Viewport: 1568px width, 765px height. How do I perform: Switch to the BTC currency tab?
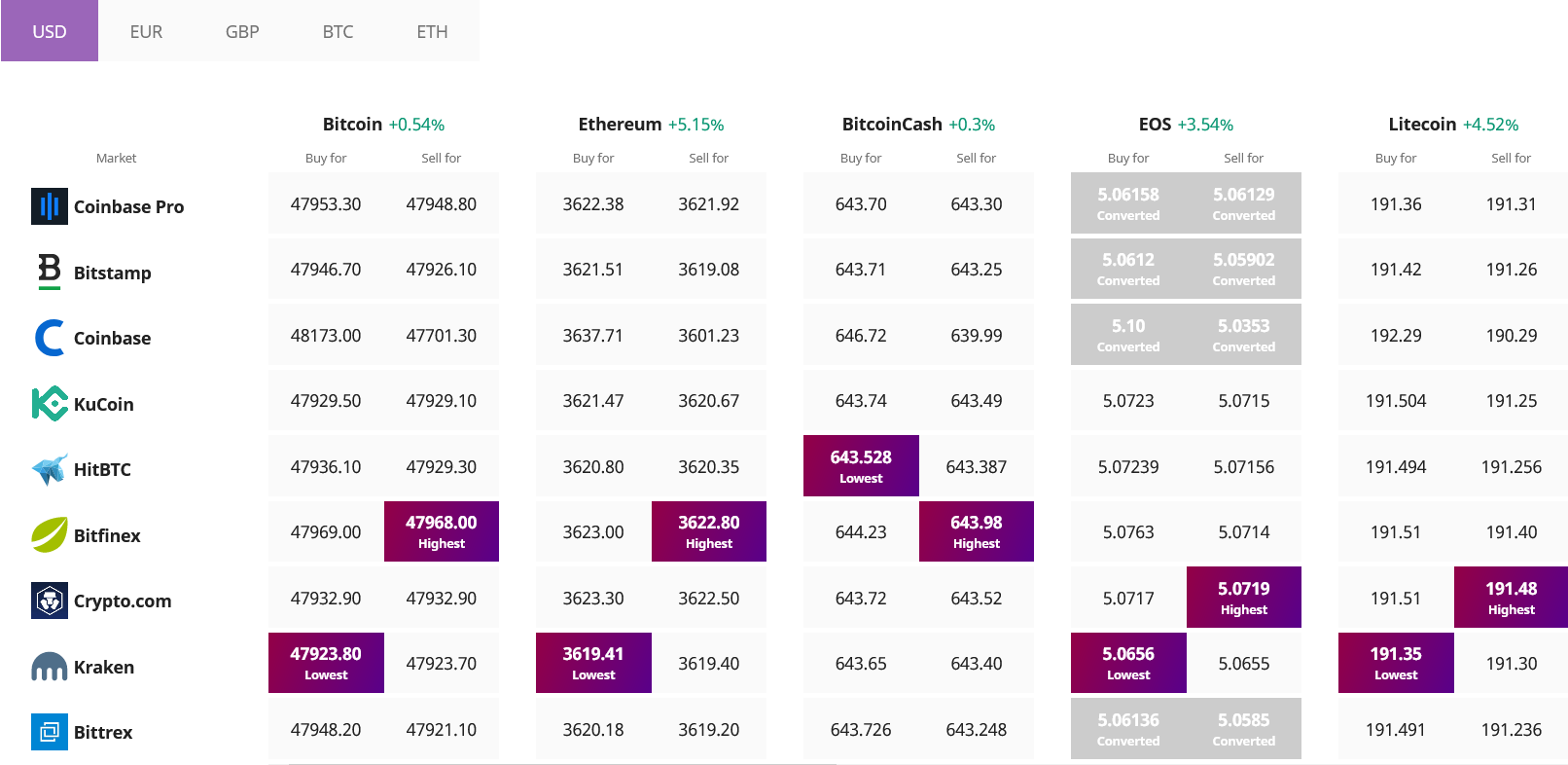point(338,31)
